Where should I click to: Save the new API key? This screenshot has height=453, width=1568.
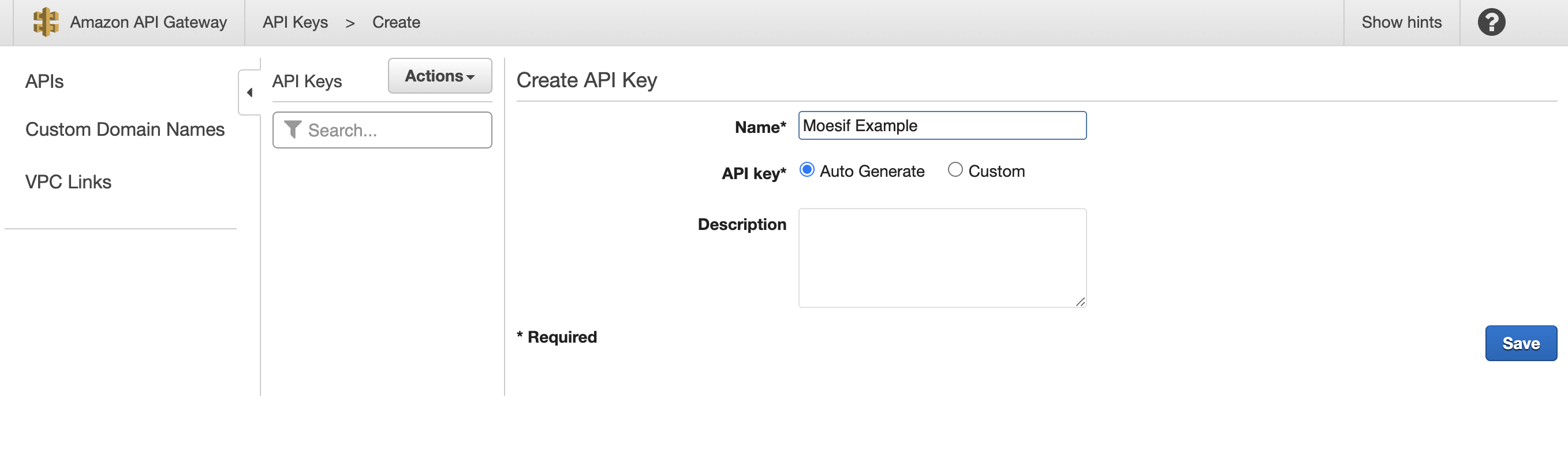tap(1521, 343)
